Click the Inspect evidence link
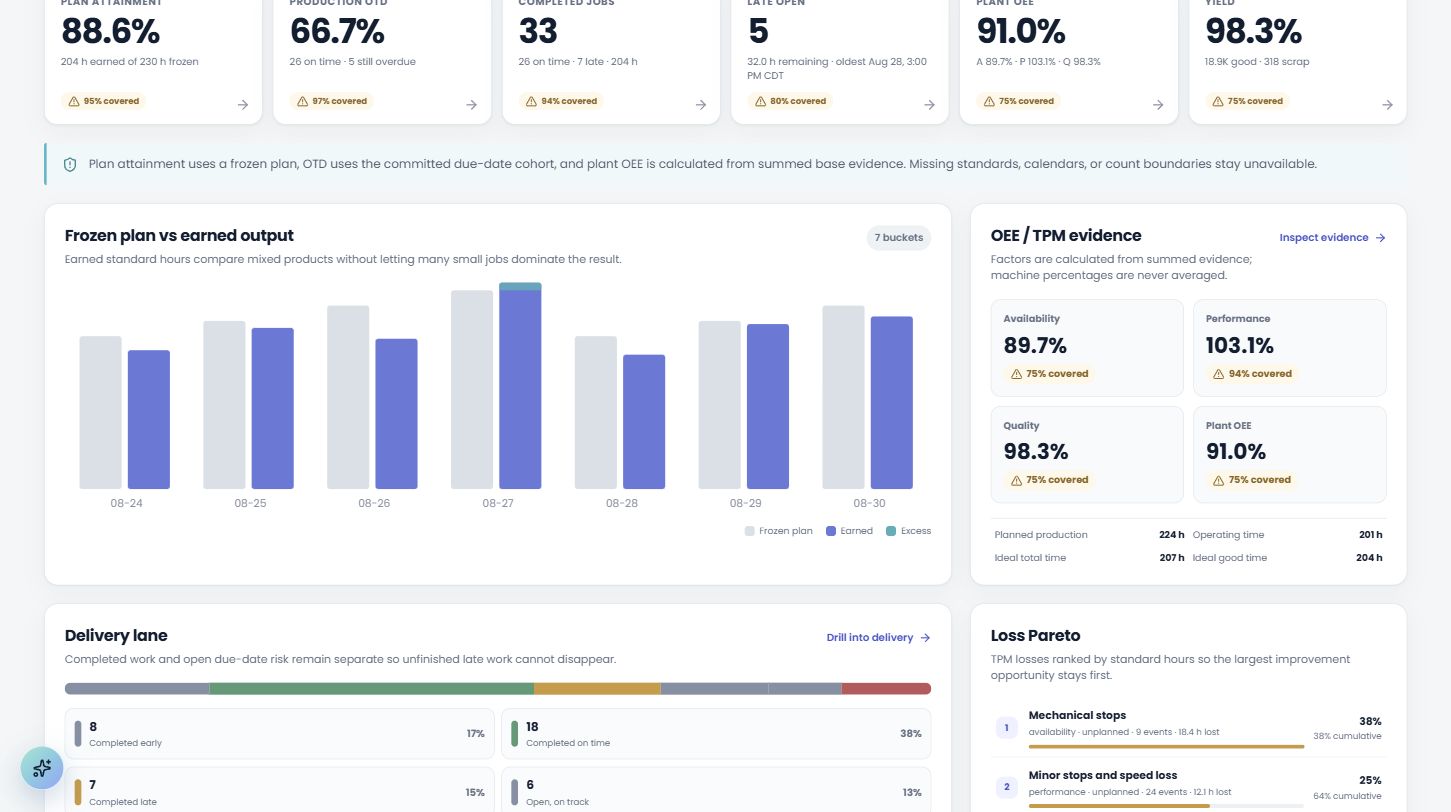This screenshot has width=1451, height=812. pos(1332,238)
